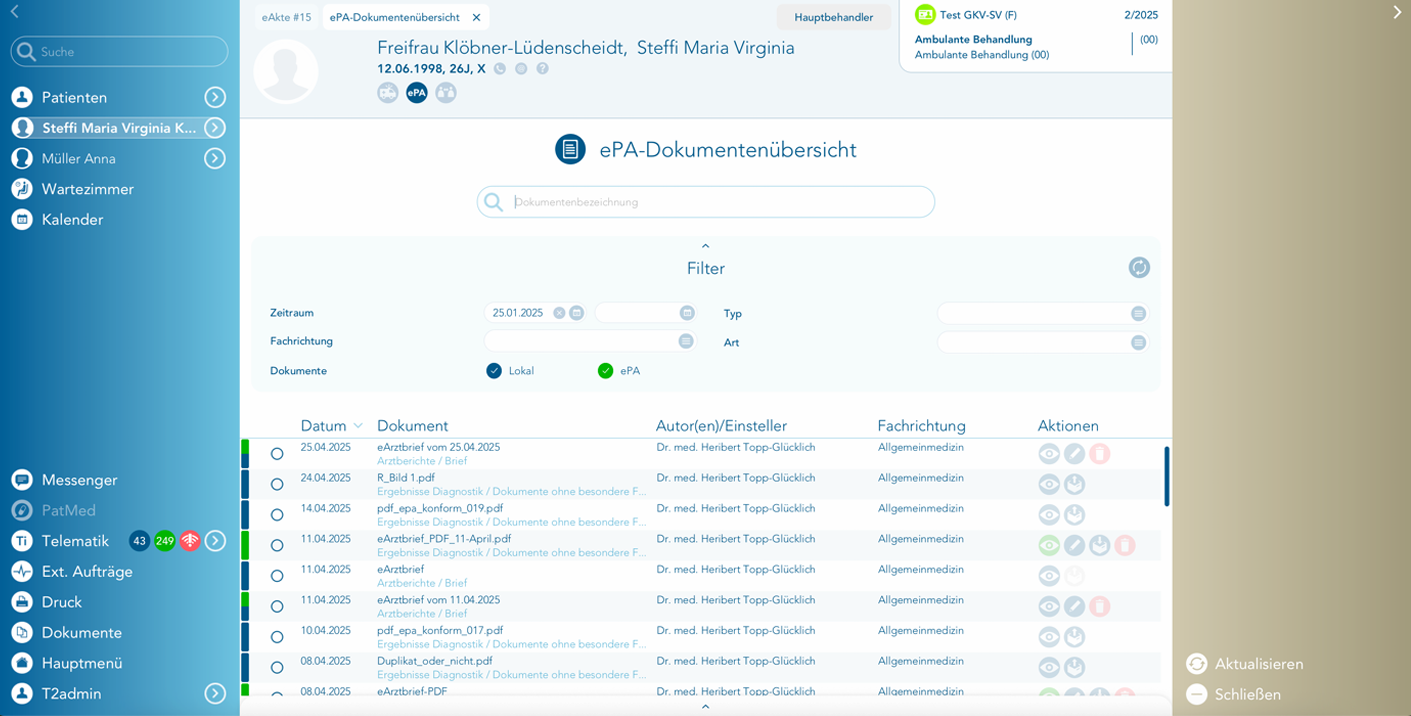Open the Typ filter dropdown list
The image size is (1411, 716).
(x=1138, y=314)
